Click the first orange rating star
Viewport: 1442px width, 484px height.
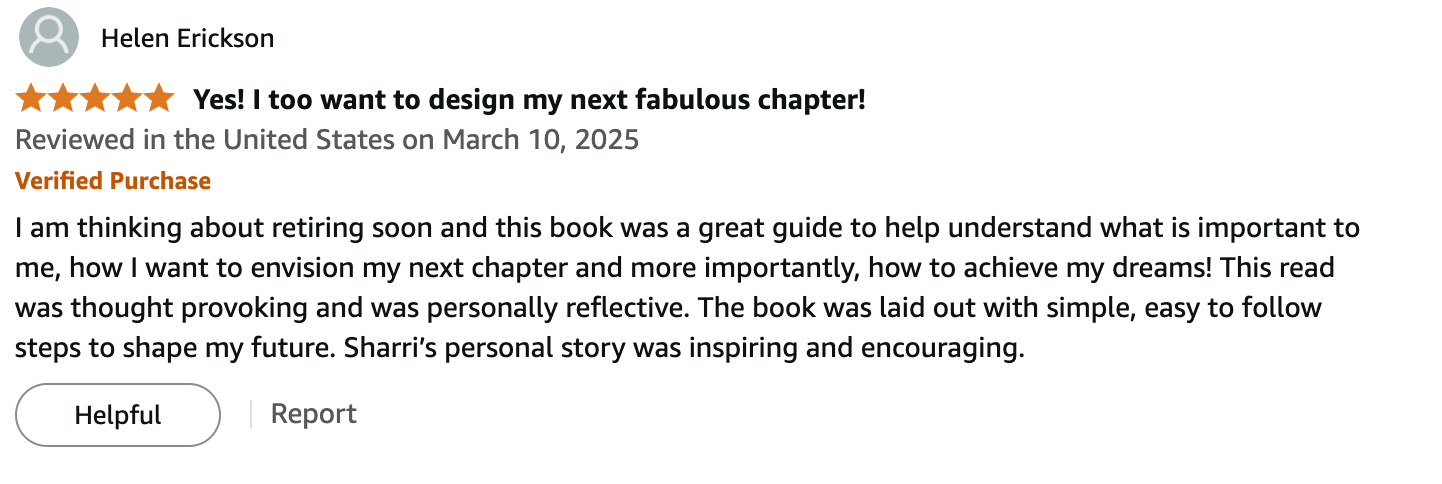pos(31,99)
